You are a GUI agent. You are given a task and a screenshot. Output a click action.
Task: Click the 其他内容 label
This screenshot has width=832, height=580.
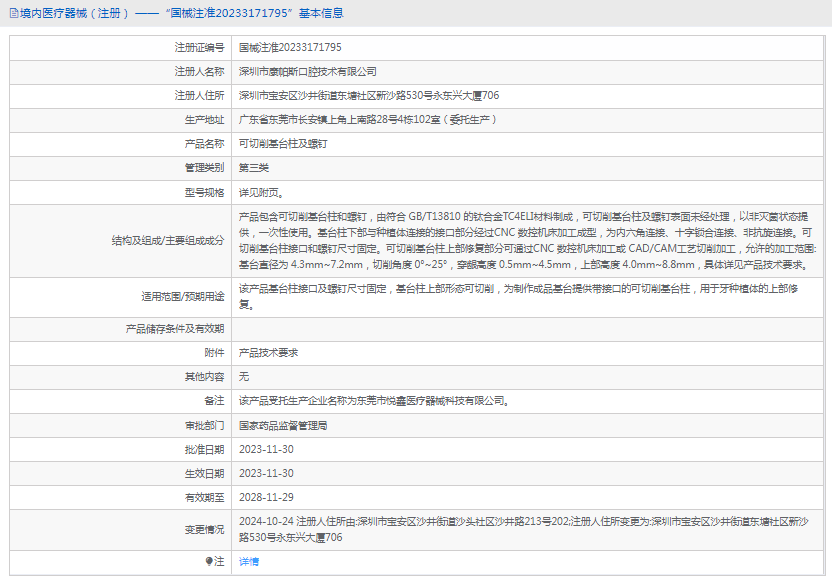tap(205, 376)
